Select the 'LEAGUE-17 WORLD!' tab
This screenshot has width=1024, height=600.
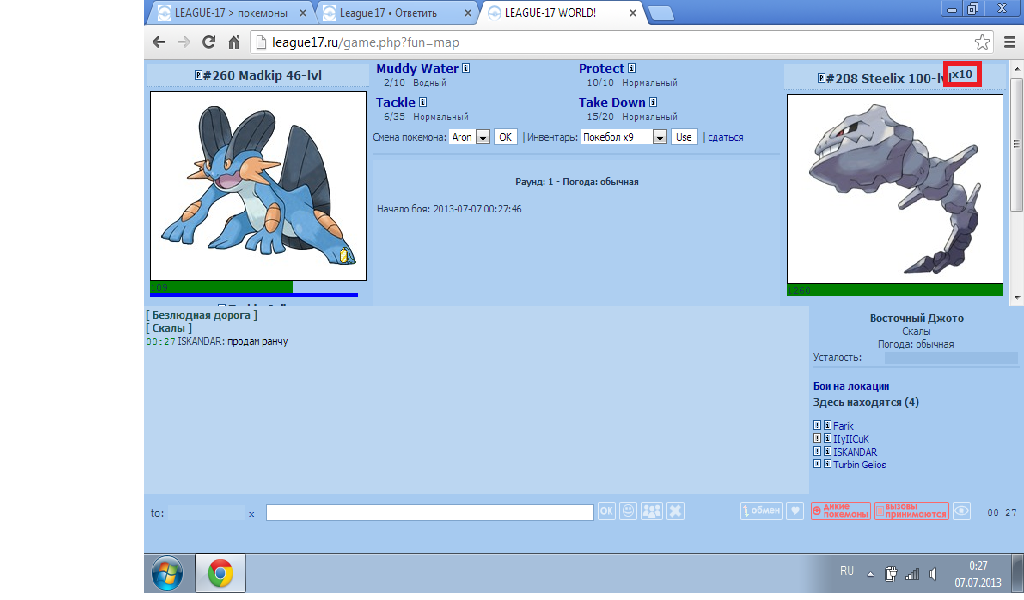(562, 13)
